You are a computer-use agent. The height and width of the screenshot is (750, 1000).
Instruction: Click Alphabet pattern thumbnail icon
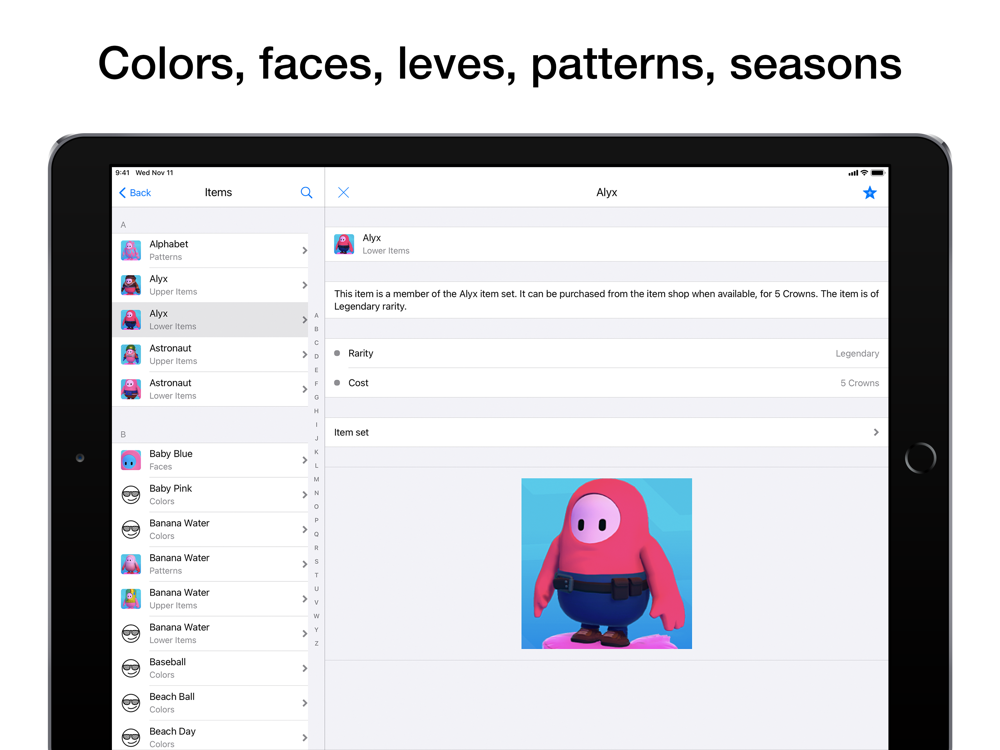131,251
